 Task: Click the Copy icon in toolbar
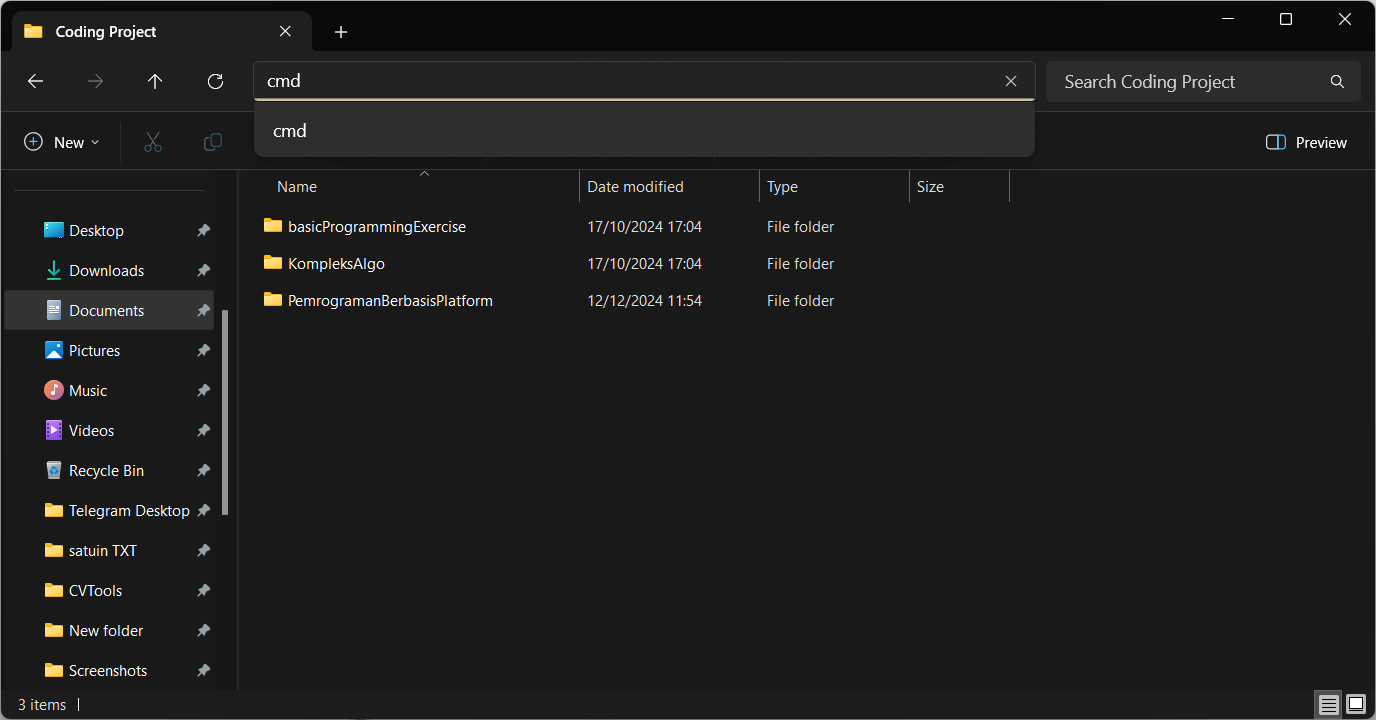213,142
